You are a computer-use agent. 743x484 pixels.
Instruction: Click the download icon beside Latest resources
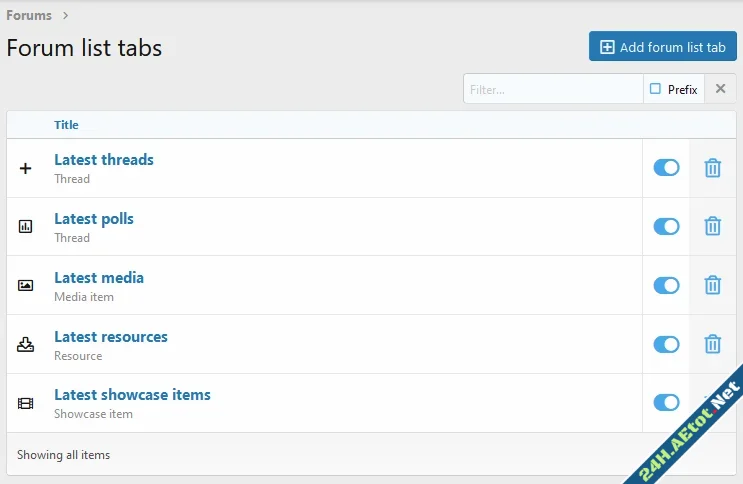pos(26,345)
